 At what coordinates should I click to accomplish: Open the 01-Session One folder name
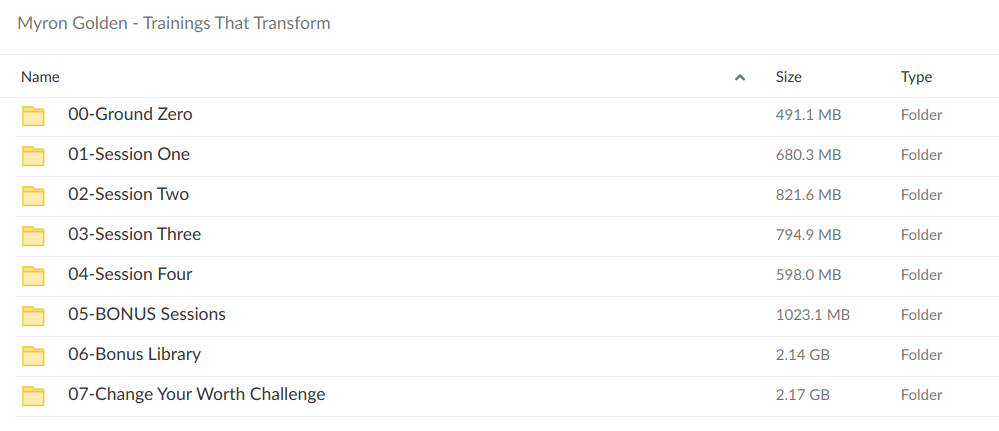tap(129, 155)
